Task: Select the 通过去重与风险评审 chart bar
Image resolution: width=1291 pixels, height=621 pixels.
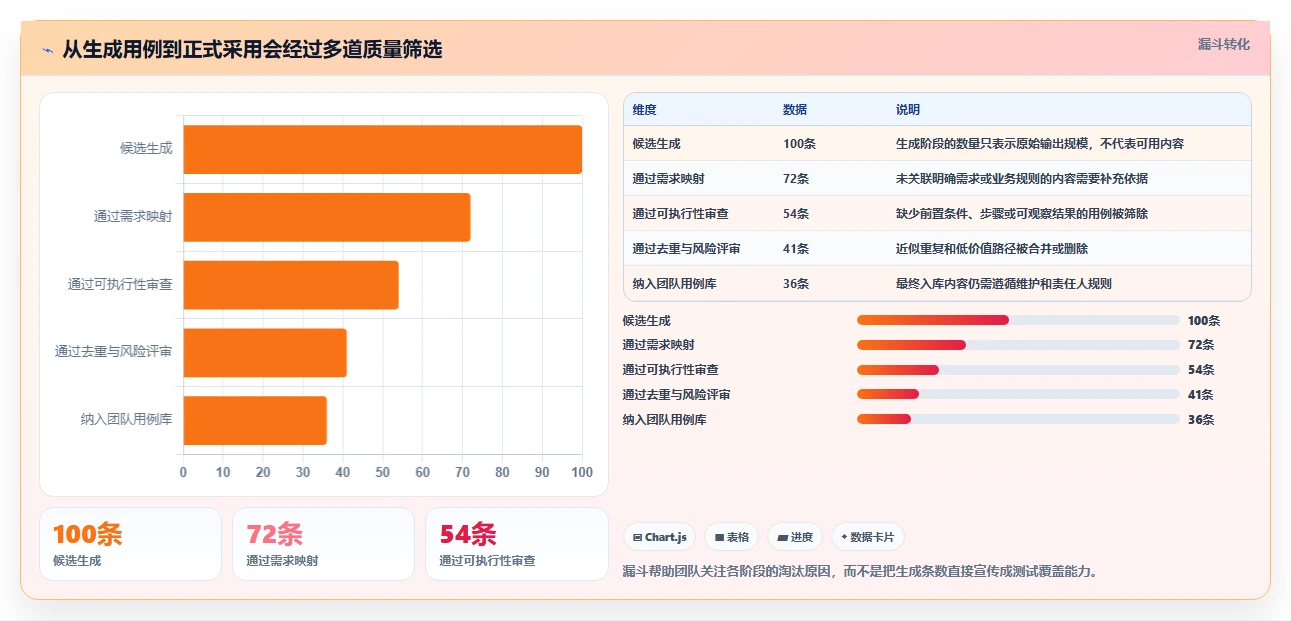Action: [265, 353]
